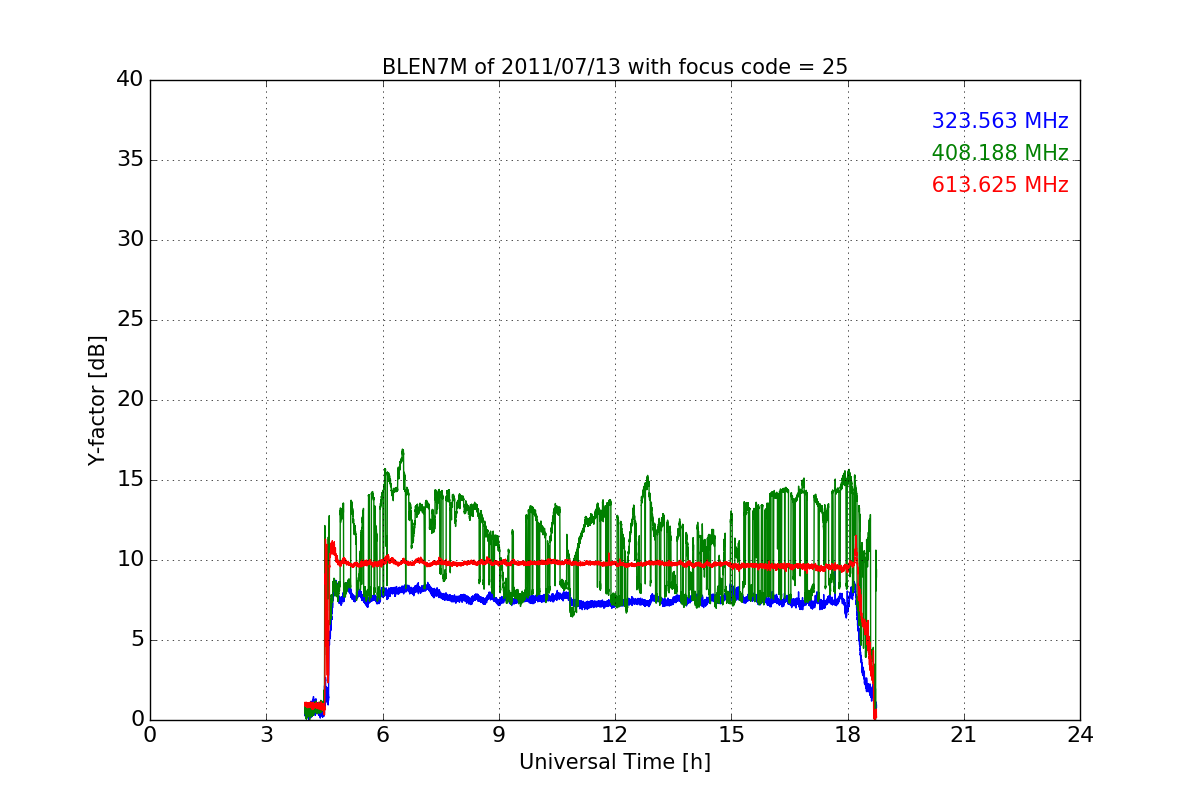Click the x-axis tick label 9

click(x=499, y=735)
